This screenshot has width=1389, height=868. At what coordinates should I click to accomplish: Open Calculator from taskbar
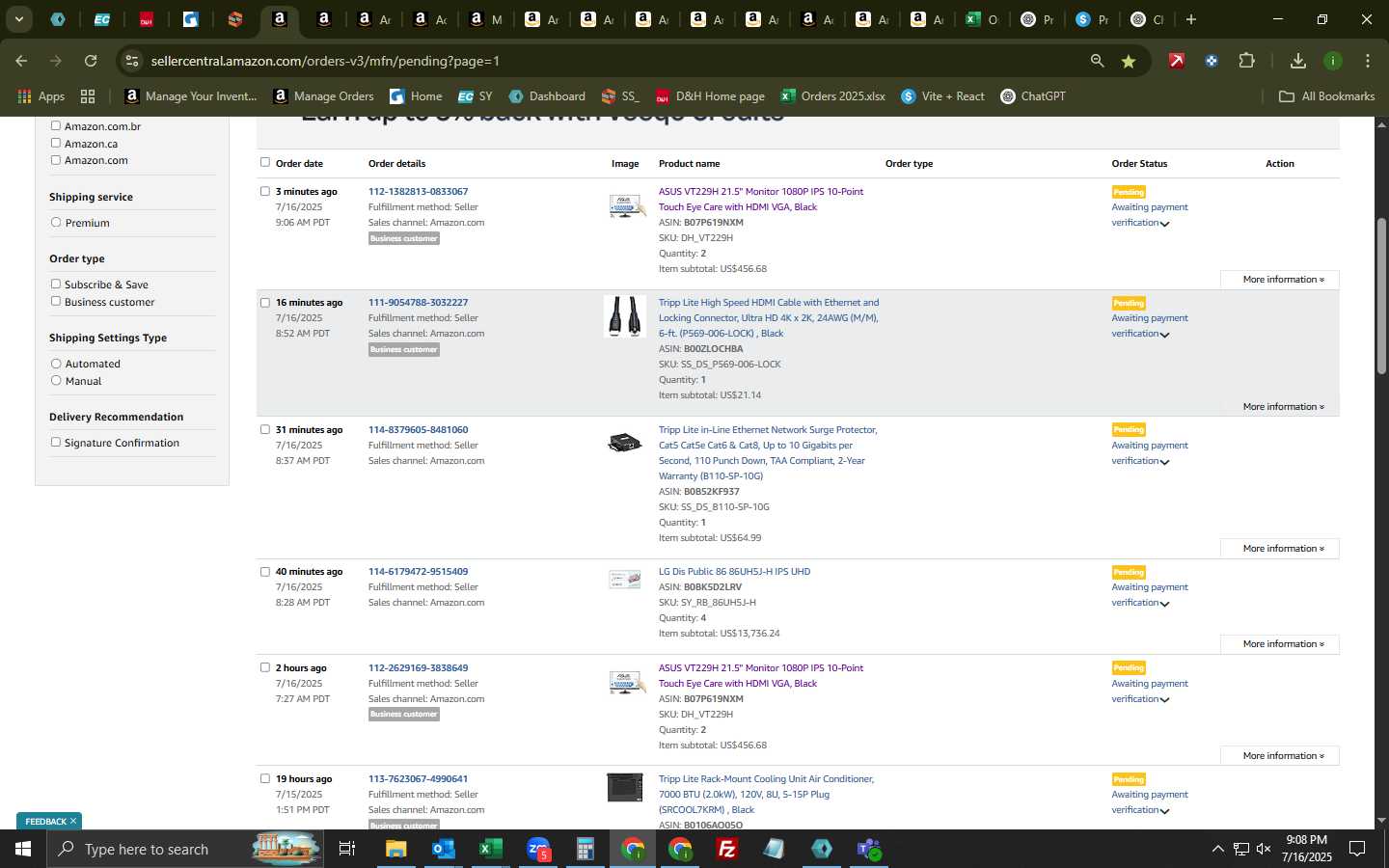click(x=585, y=849)
